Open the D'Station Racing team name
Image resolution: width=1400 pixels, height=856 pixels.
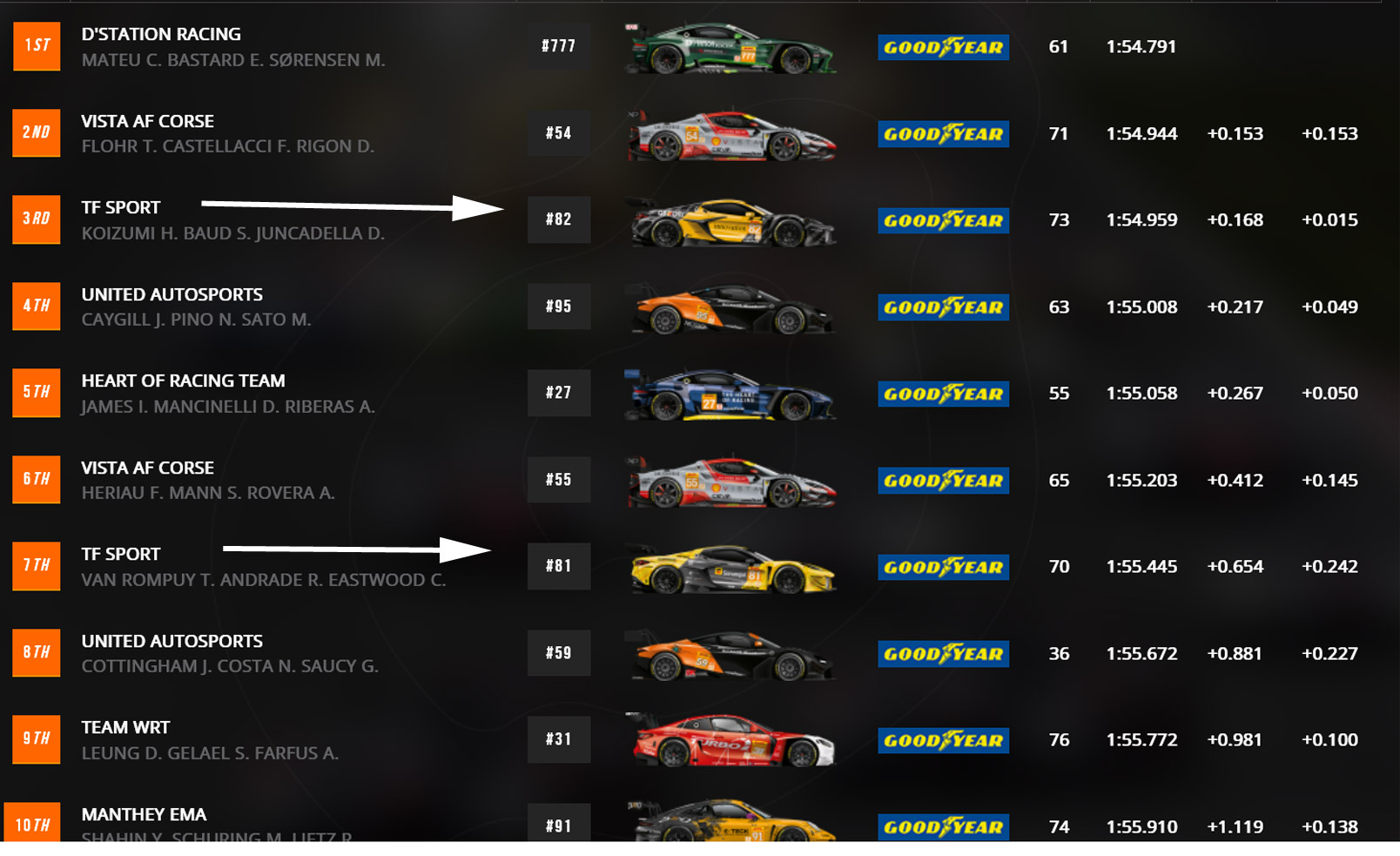click(161, 34)
